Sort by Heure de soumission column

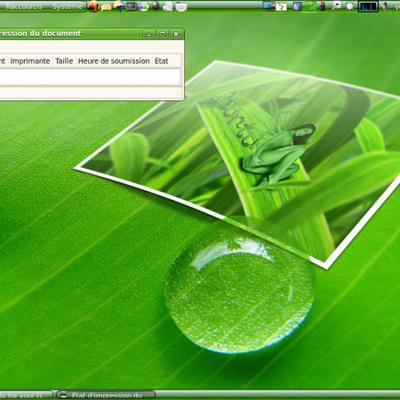pyautogui.click(x=114, y=61)
